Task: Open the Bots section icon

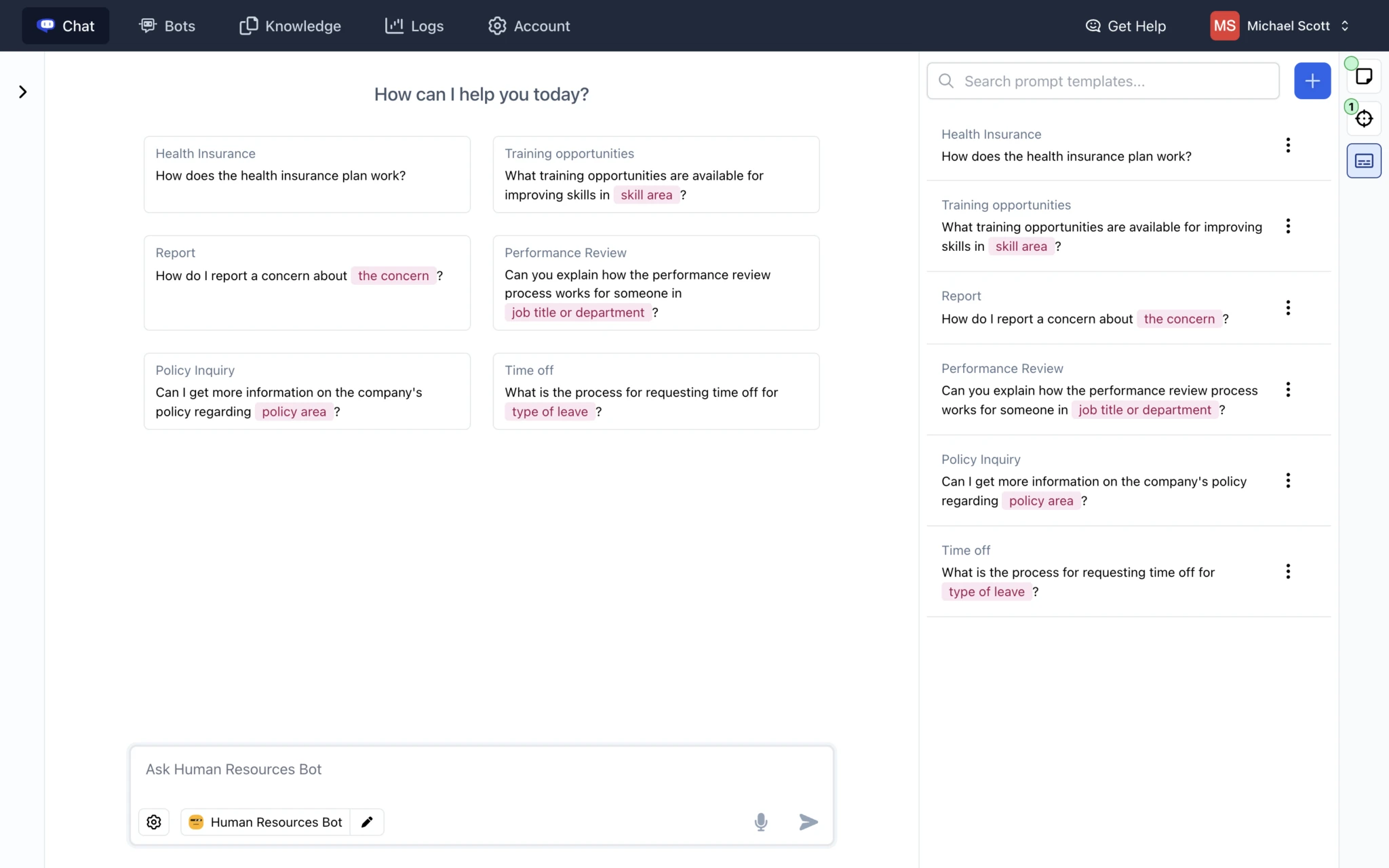Action: (148, 25)
